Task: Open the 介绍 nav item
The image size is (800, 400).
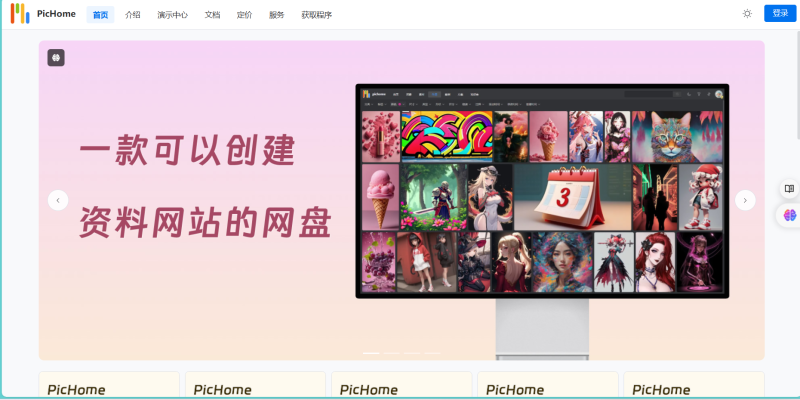Action: (x=133, y=15)
